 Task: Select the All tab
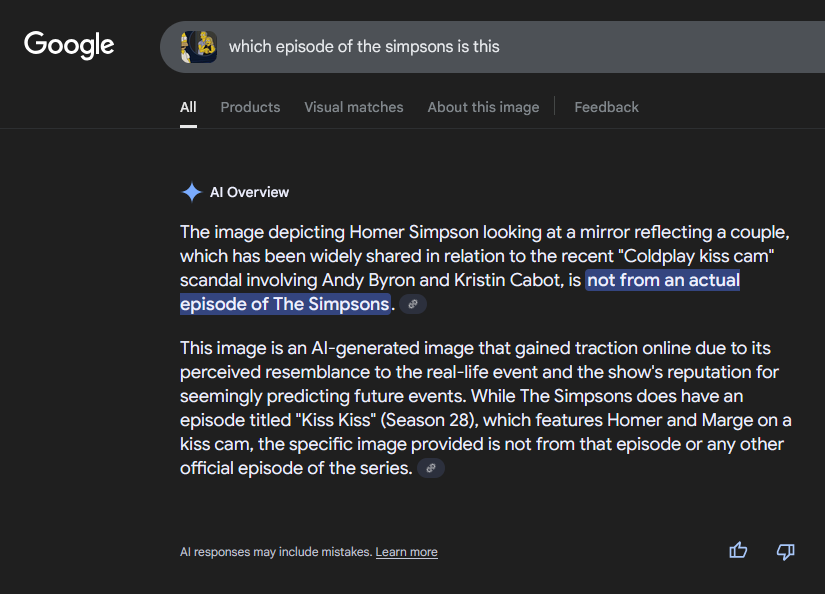(x=188, y=107)
